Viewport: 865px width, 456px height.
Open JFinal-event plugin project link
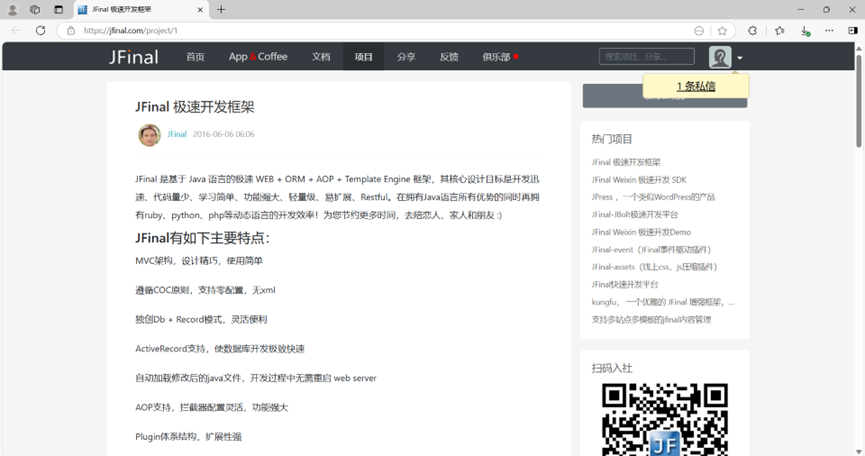pyautogui.click(x=652, y=250)
